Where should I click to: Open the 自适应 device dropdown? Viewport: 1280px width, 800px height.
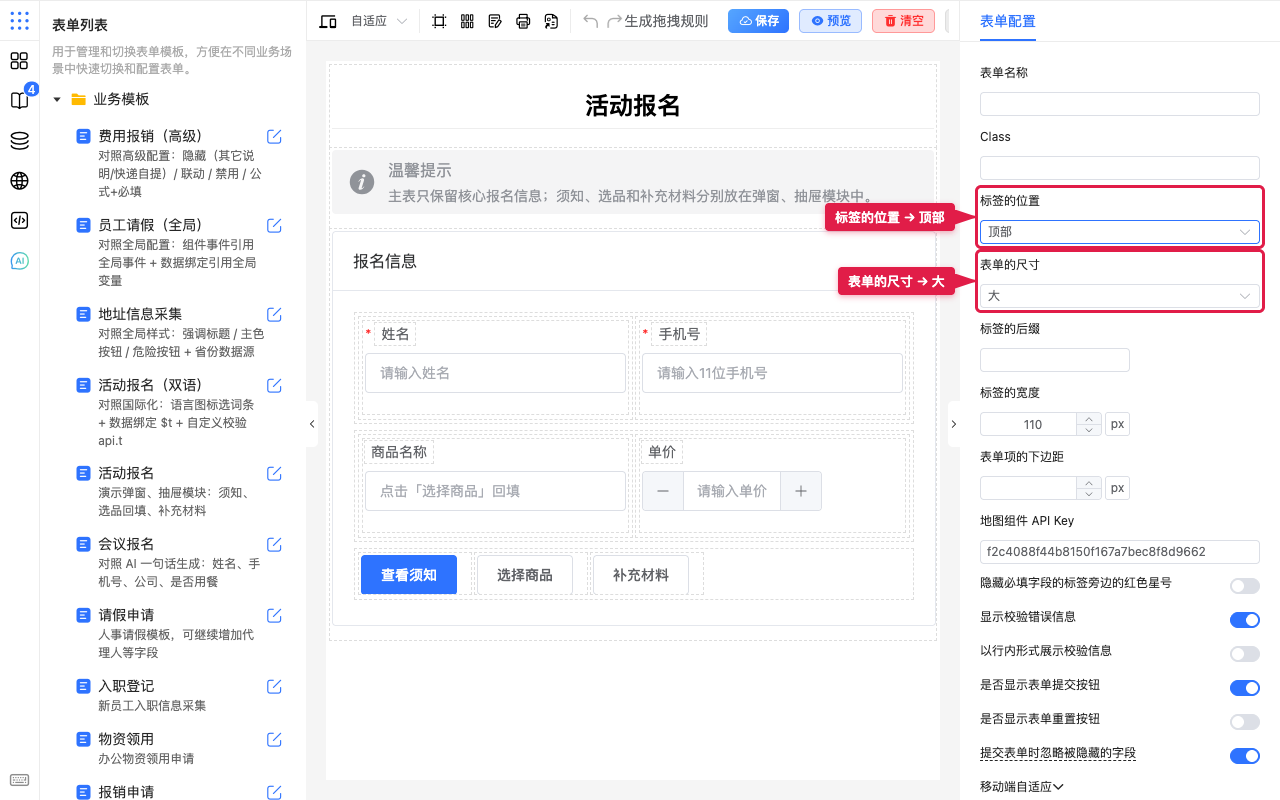pyautogui.click(x=379, y=21)
